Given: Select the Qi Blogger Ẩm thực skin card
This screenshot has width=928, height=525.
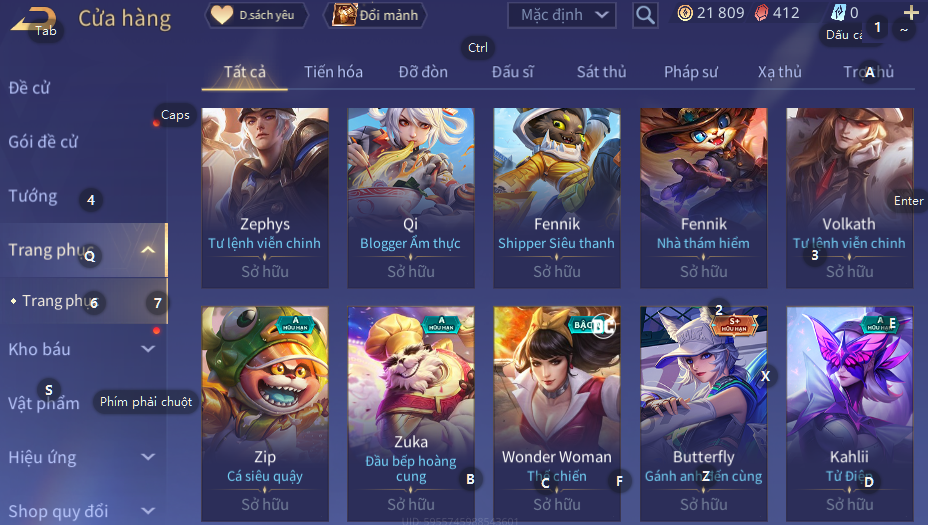Looking at the screenshot, I should pyautogui.click(x=411, y=198).
